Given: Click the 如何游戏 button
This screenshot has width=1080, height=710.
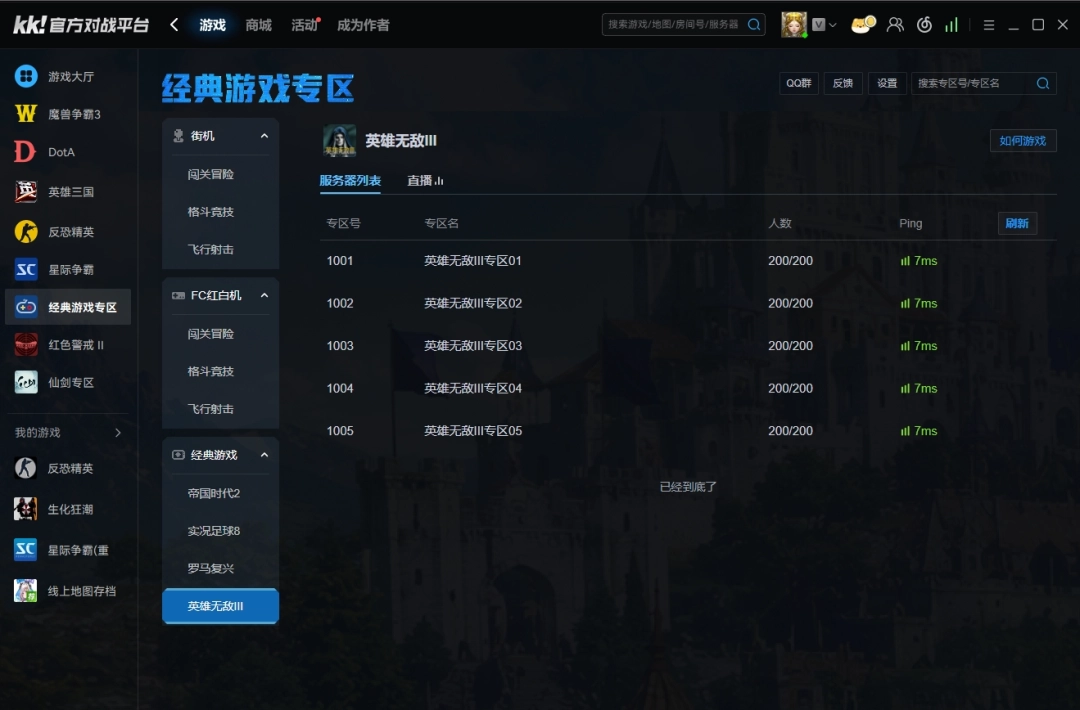Looking at the screenshot, I should 1023,140.
